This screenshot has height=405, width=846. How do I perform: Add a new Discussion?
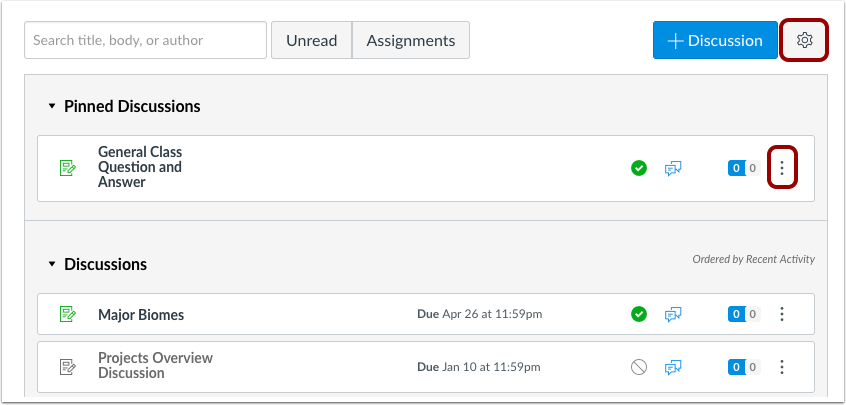pyautogui.click(x=714, y=41)
